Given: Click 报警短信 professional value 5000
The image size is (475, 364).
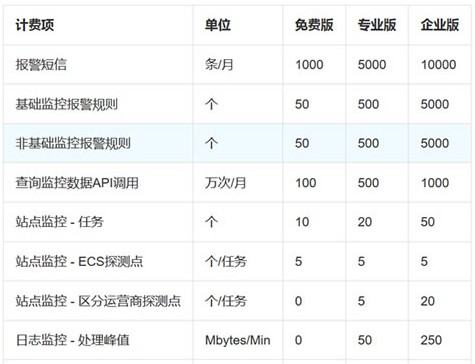Looking at the screenshot, I should [x=372, y=64].
